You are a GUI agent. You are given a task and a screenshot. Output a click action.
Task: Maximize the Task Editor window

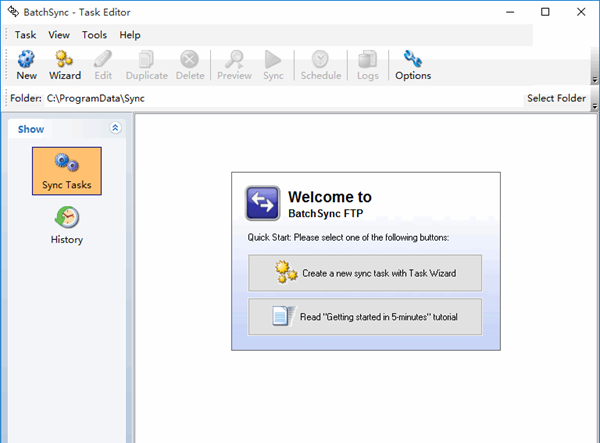coord(545,12)
